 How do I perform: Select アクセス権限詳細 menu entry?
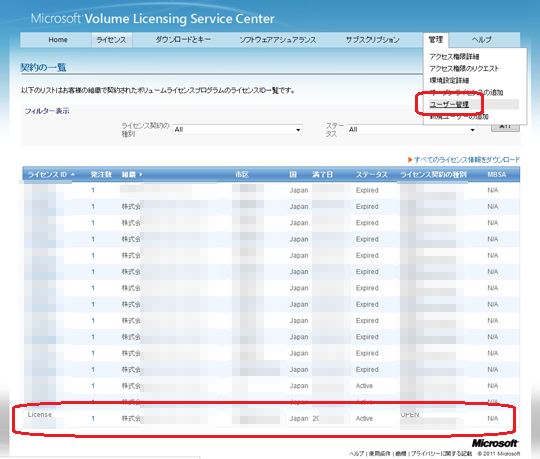pyautogui.click(x=454, y=56)
